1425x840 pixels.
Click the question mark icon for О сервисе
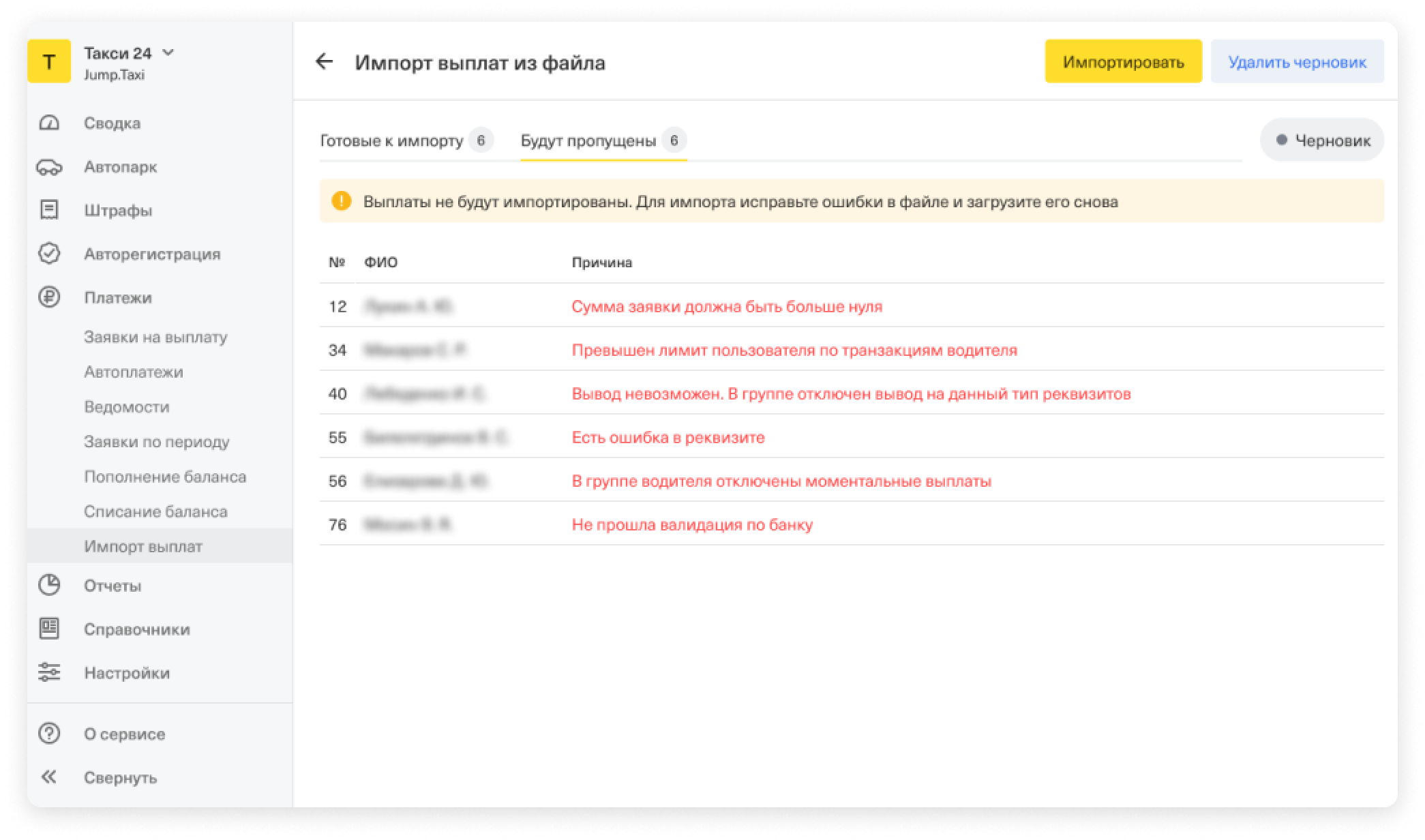pos(49,734)
